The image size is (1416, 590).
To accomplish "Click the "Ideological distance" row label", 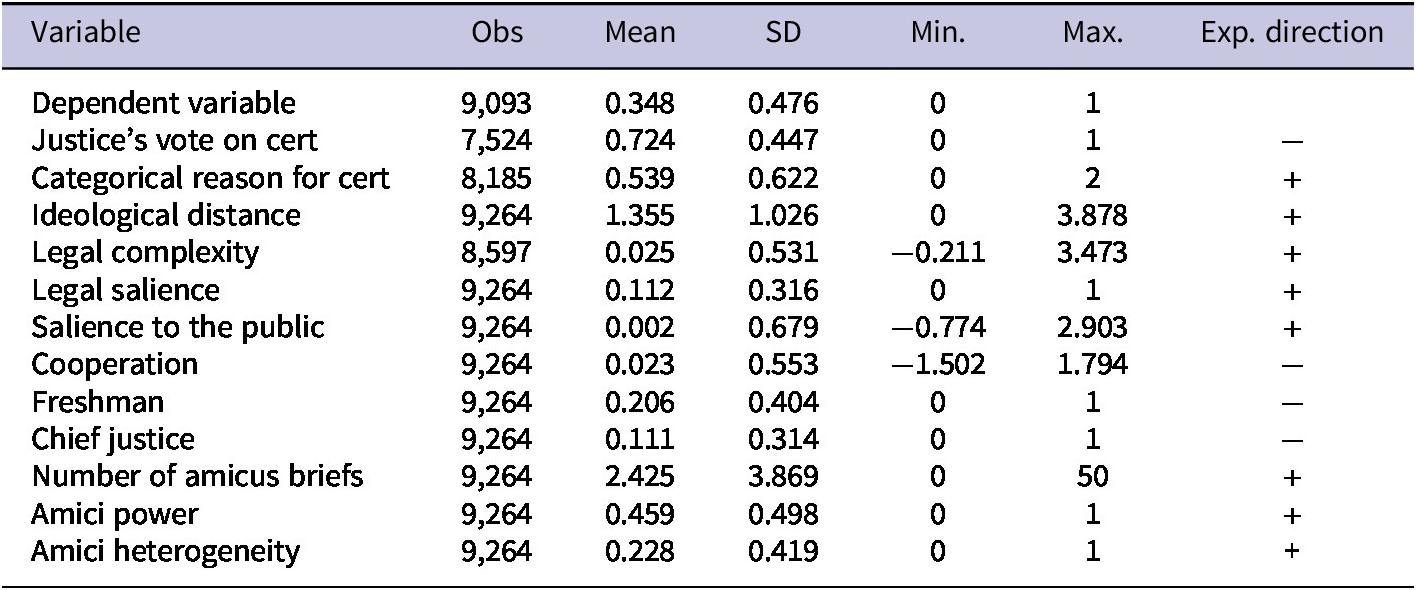I will pos(166,215).
